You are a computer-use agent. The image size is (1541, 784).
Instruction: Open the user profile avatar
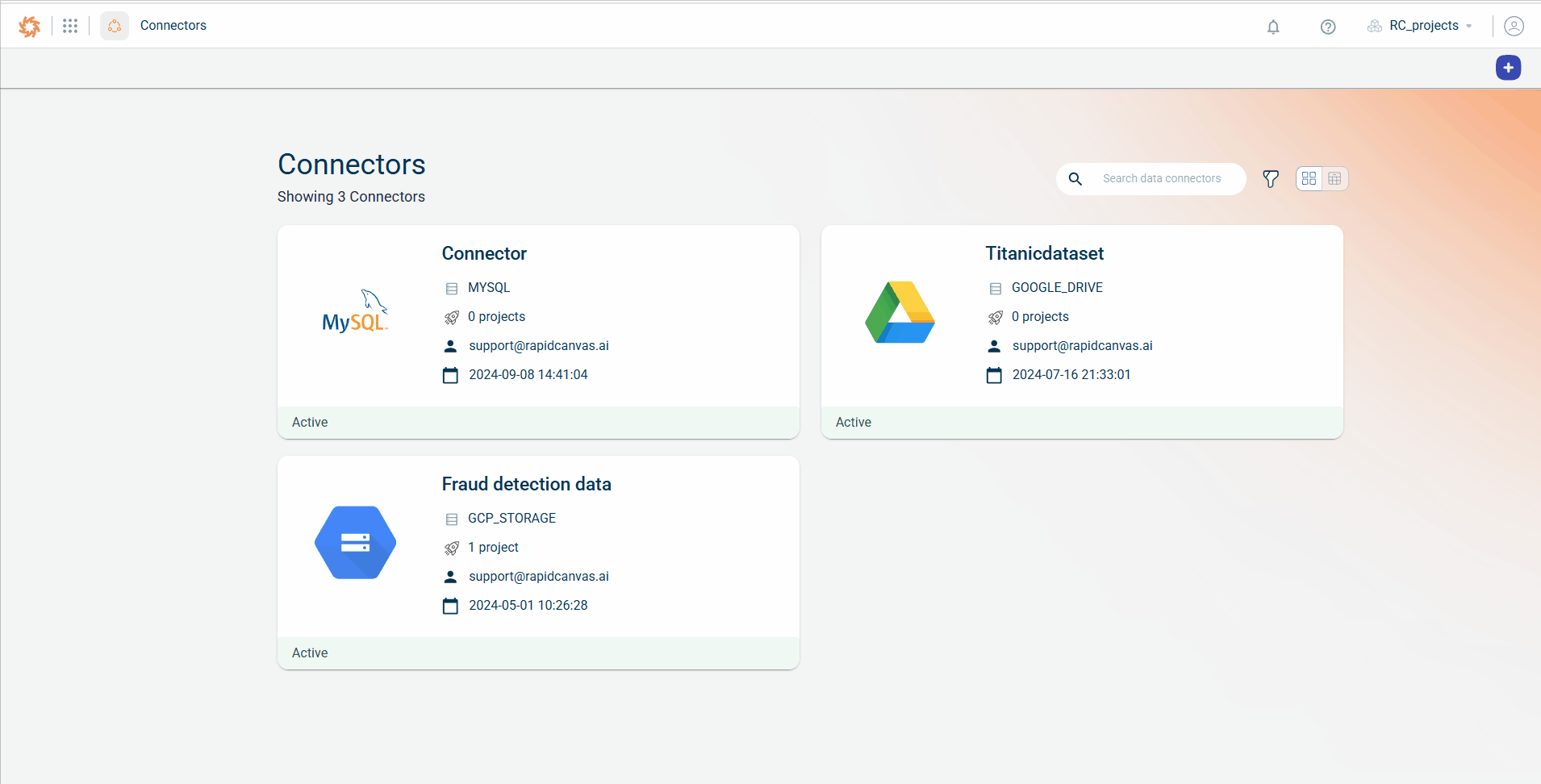pyautogui.click(x=1514, y=27)
